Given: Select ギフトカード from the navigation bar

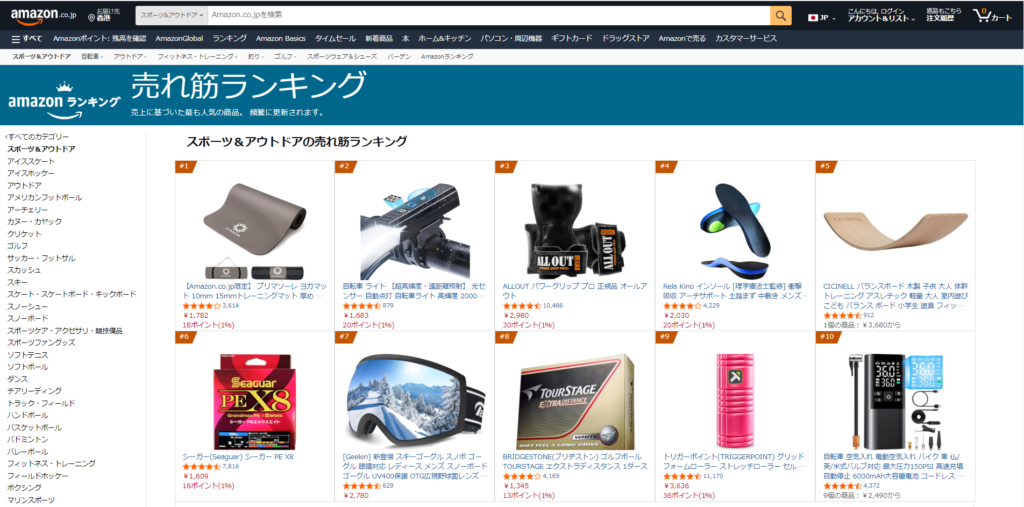Looking at the screenshot, I should click(571, 39).
